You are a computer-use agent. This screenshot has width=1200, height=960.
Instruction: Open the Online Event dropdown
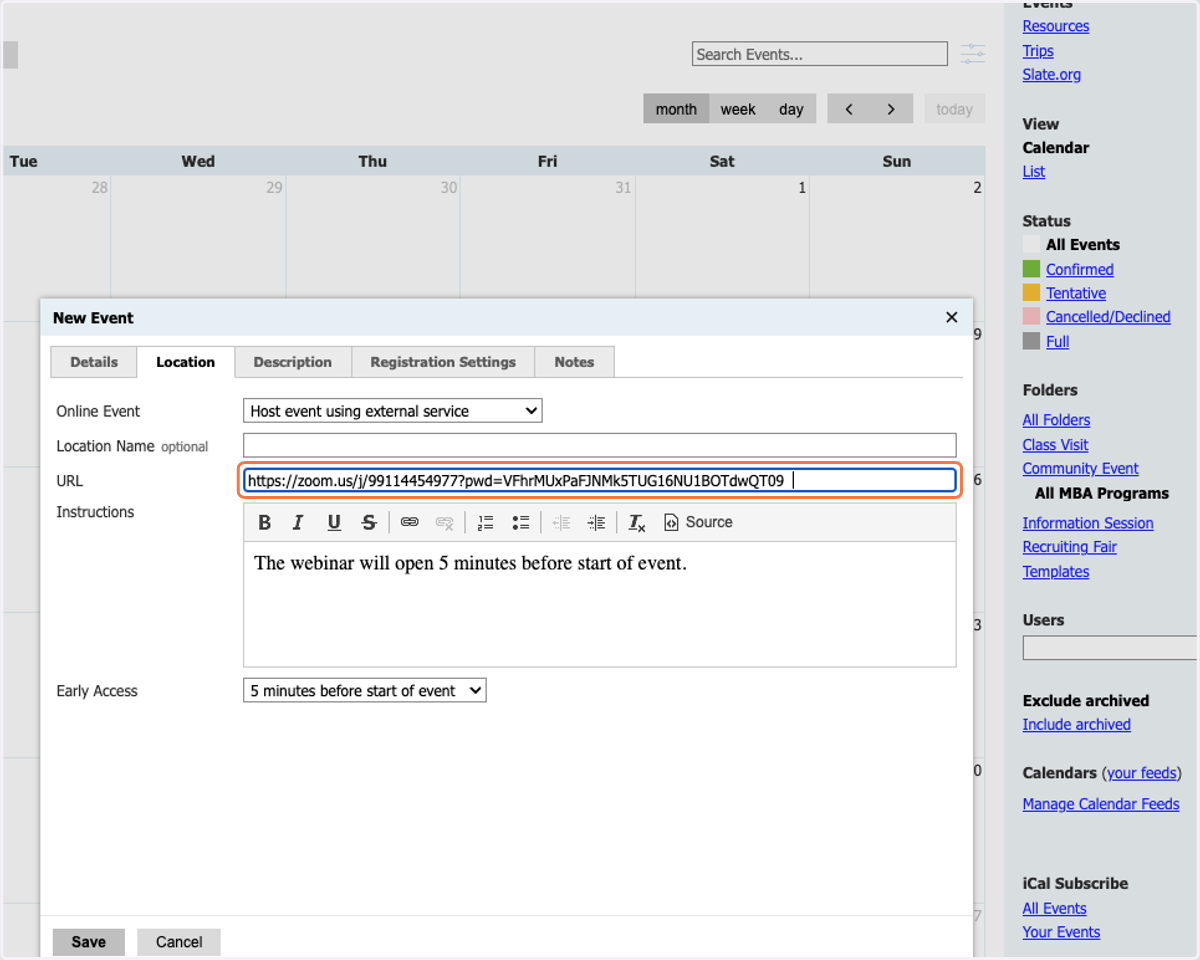coord(392,410)
